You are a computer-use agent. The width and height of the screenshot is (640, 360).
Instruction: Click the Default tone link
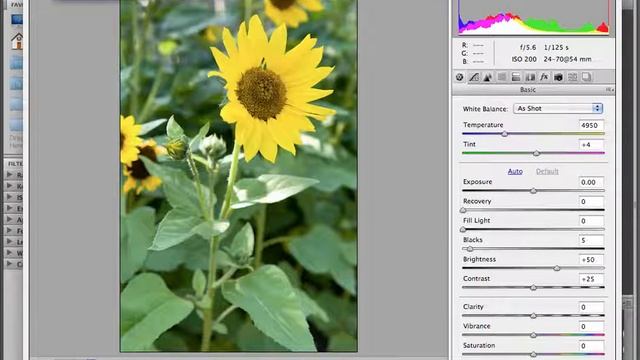[547, 171]
